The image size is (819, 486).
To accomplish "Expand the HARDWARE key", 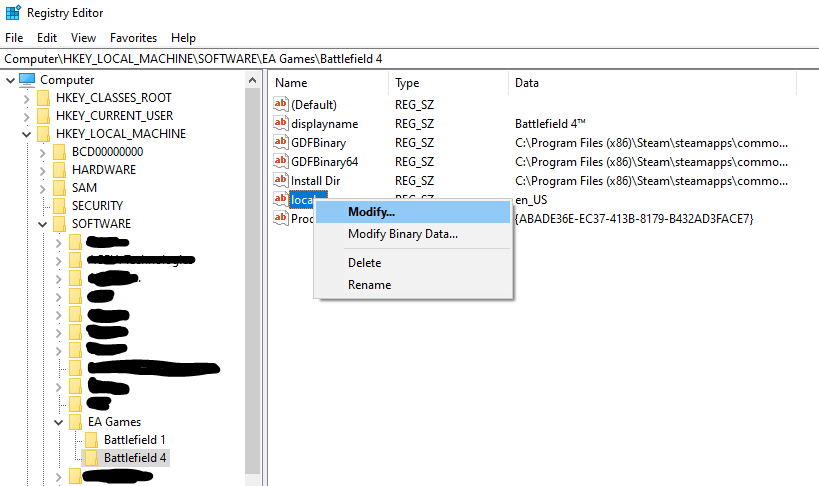I will coord(43,170).
